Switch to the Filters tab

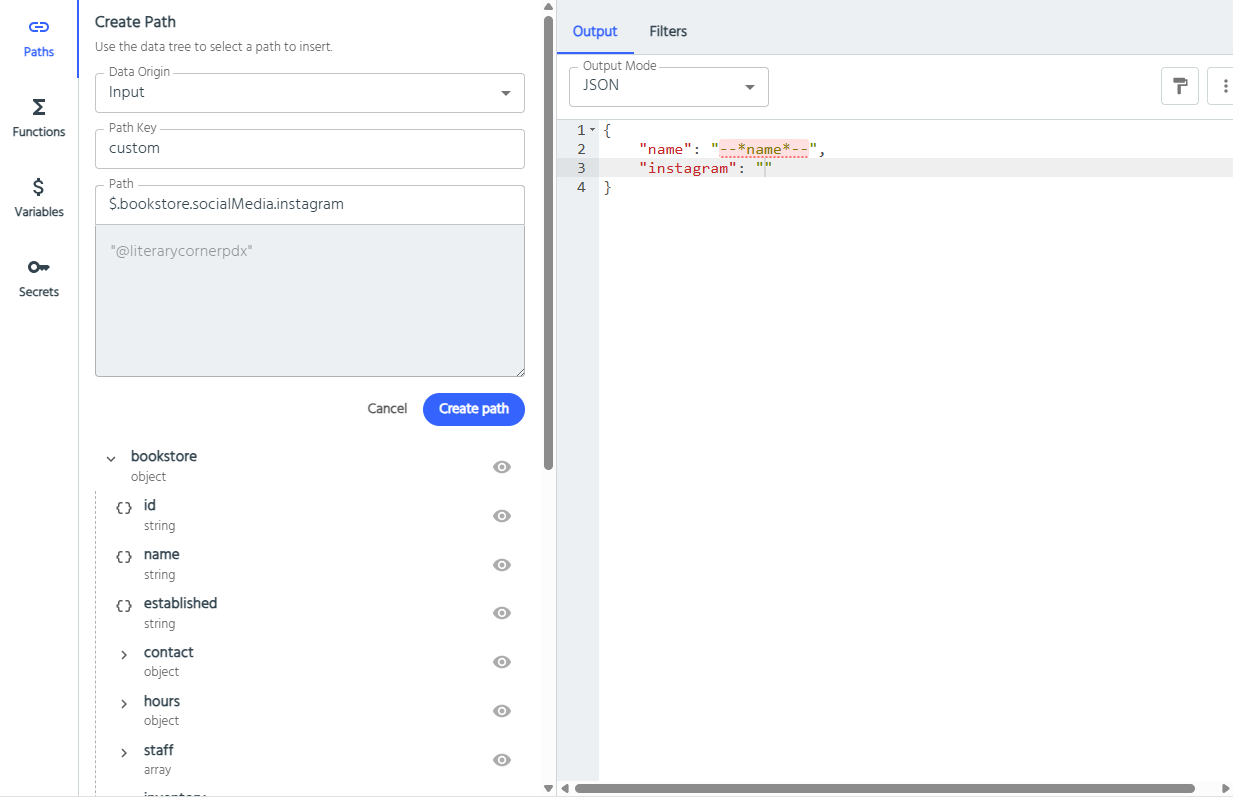[668, 31]
